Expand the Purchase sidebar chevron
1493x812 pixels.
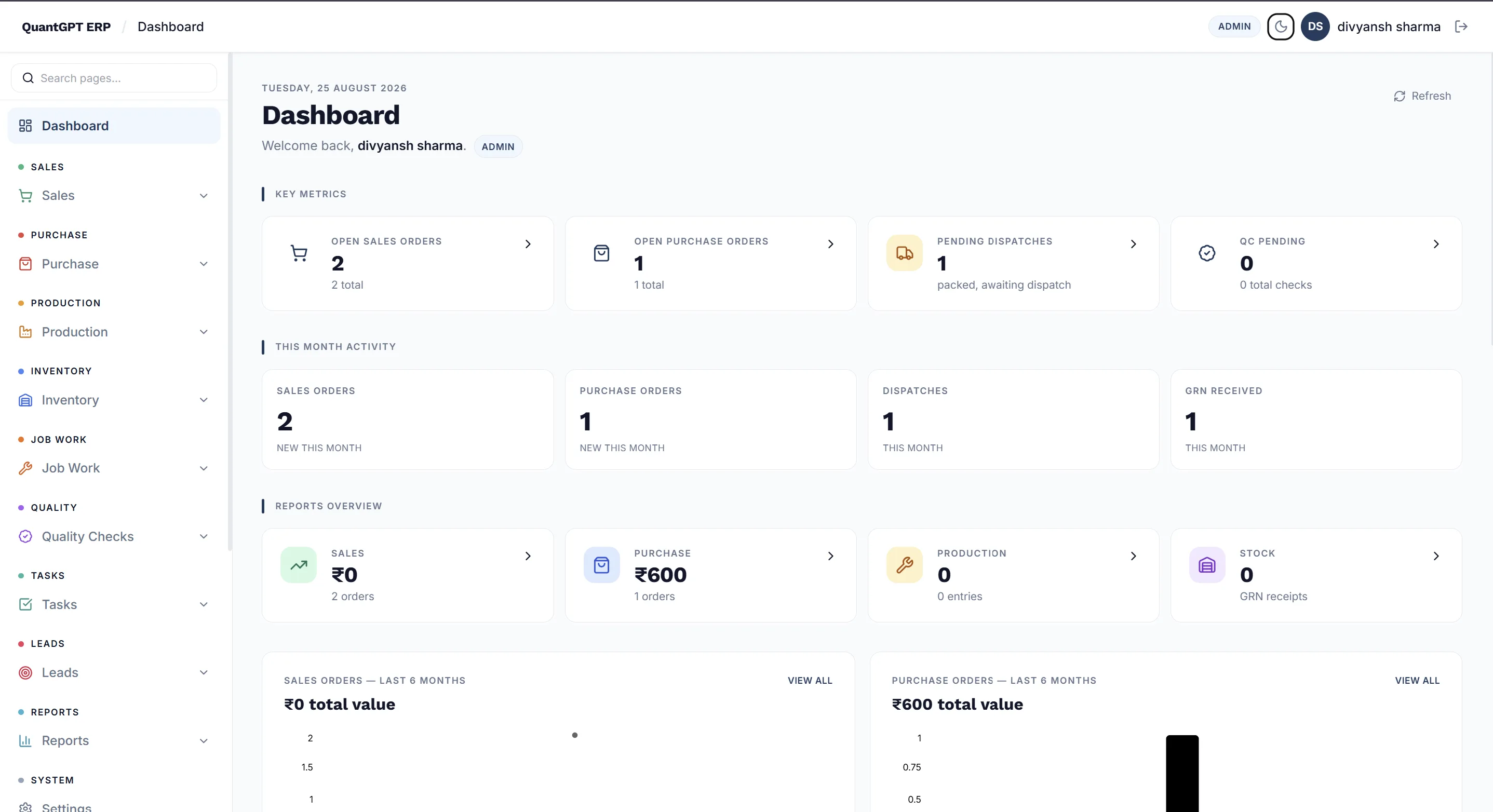coord(204,264)
